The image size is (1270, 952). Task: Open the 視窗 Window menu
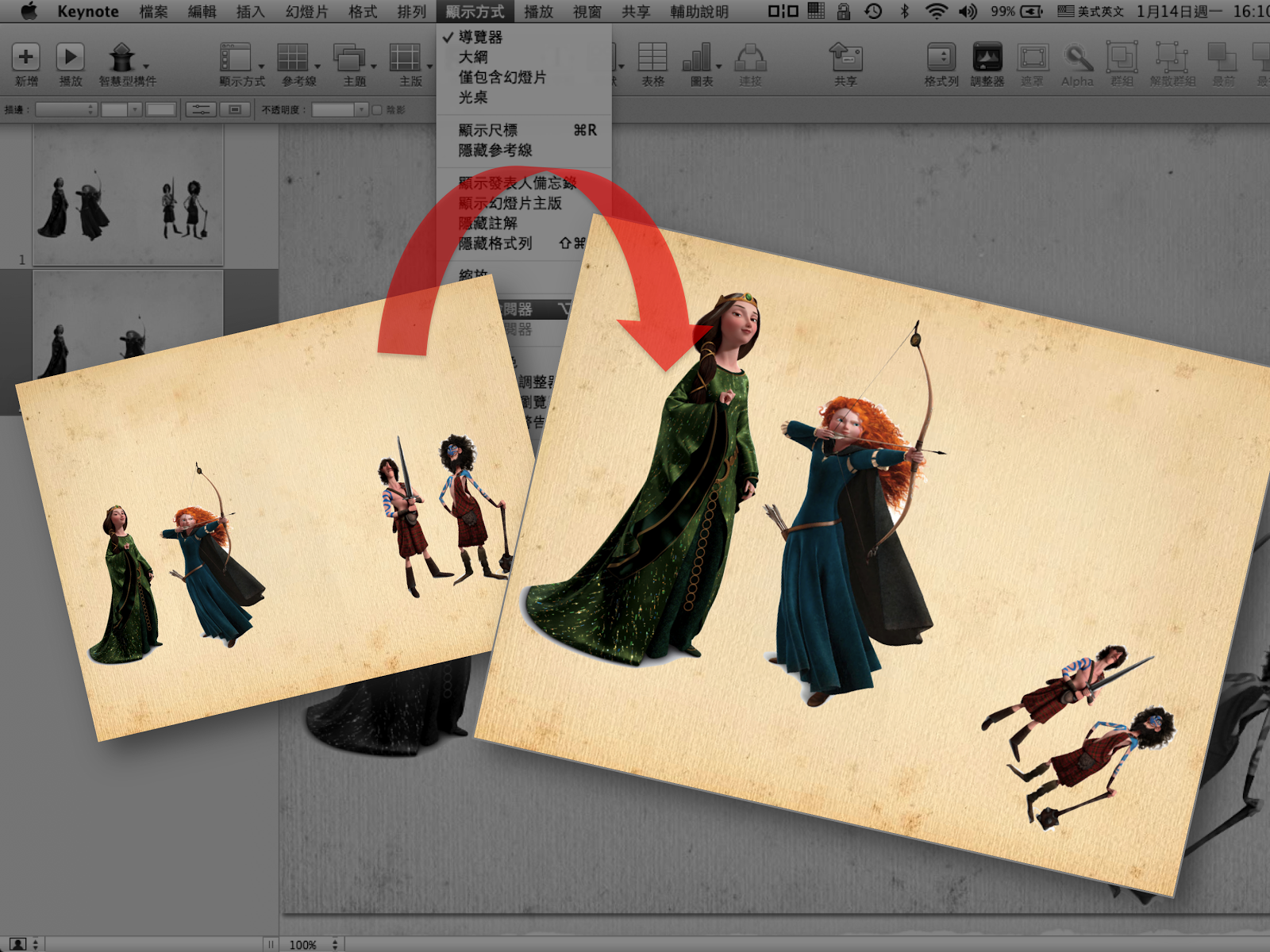pyautogui.click(x=587, y=11)
